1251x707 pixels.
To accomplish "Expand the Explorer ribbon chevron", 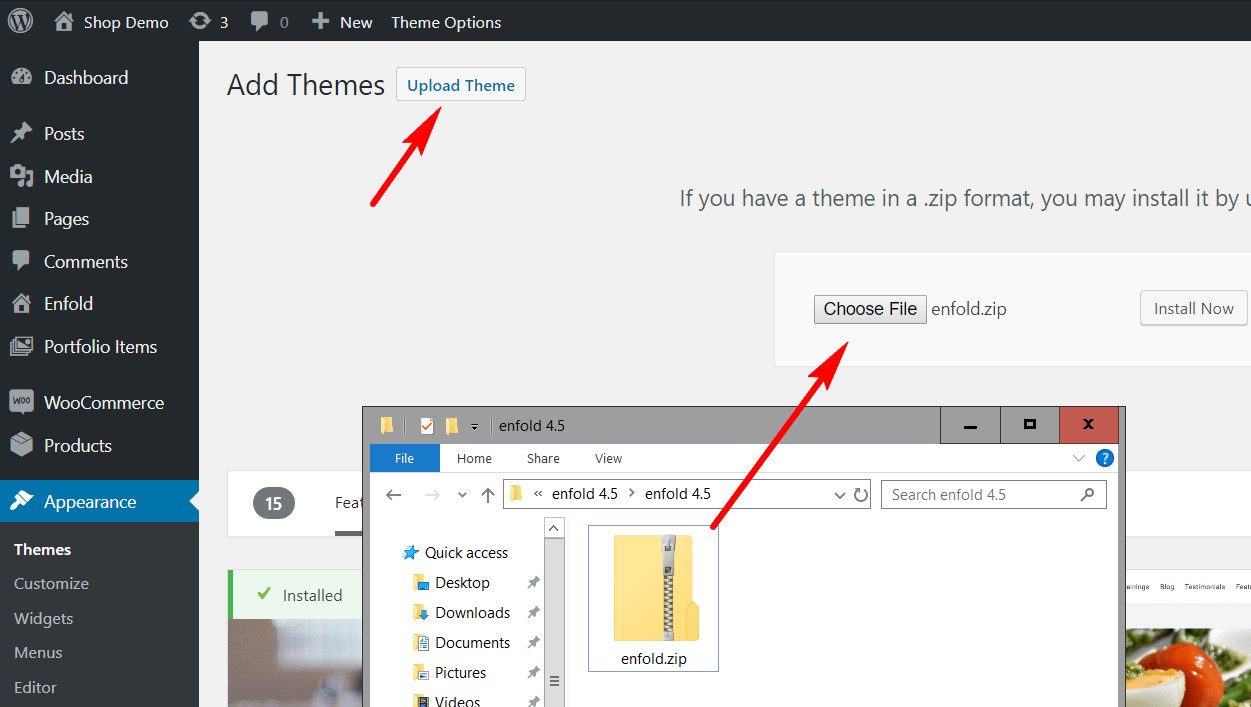I will pos(1079,458).
